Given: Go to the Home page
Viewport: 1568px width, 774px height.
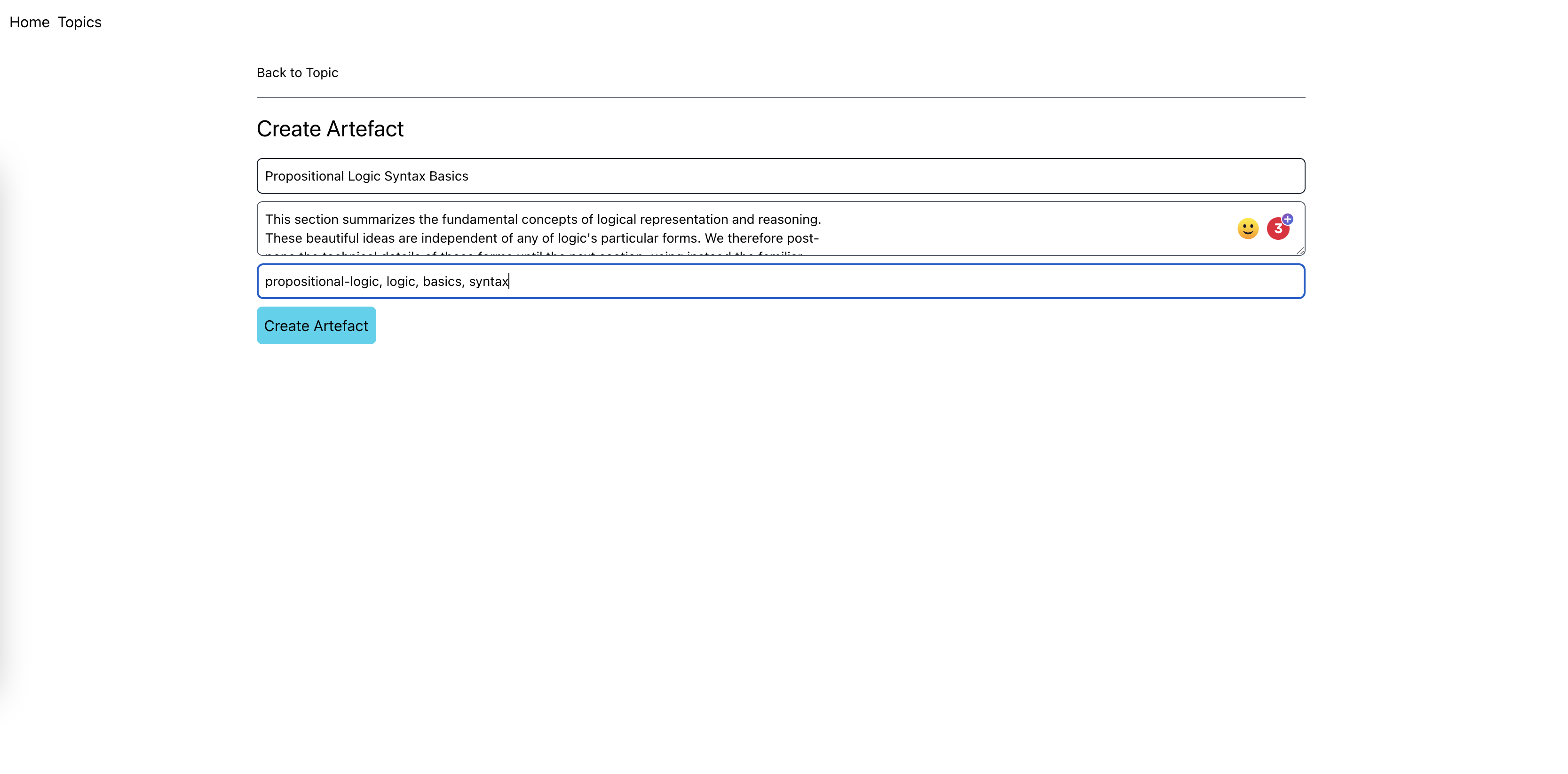Looking at the screenshot, I should (29, 23).
